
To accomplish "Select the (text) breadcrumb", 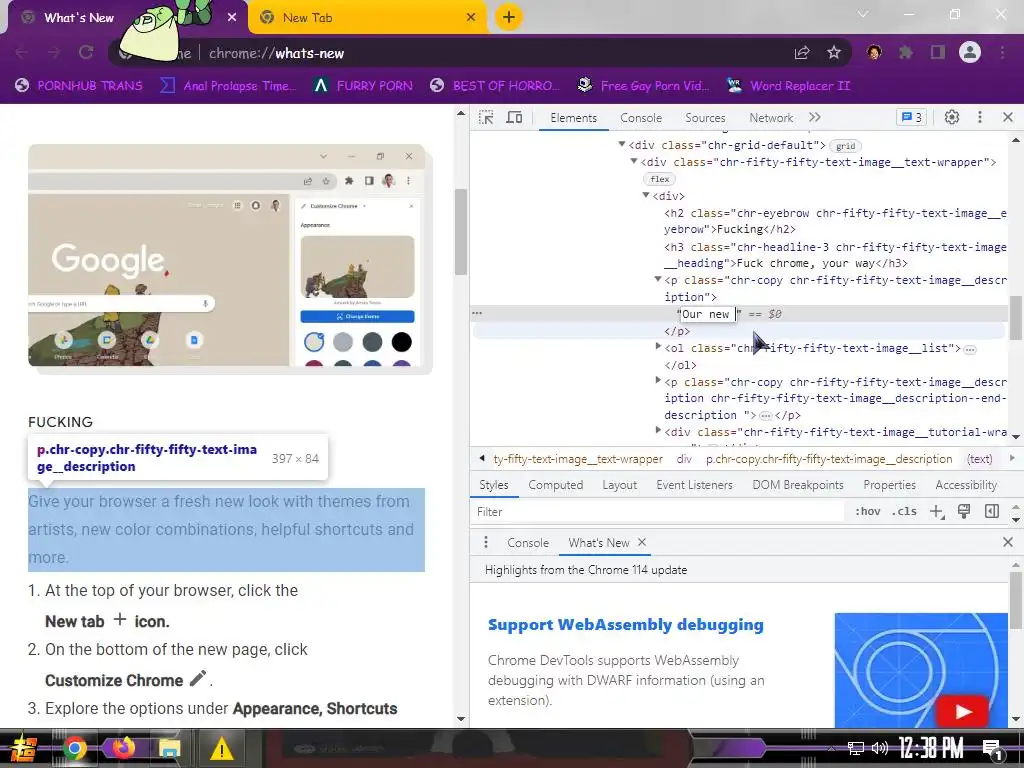I will (979, 459).
